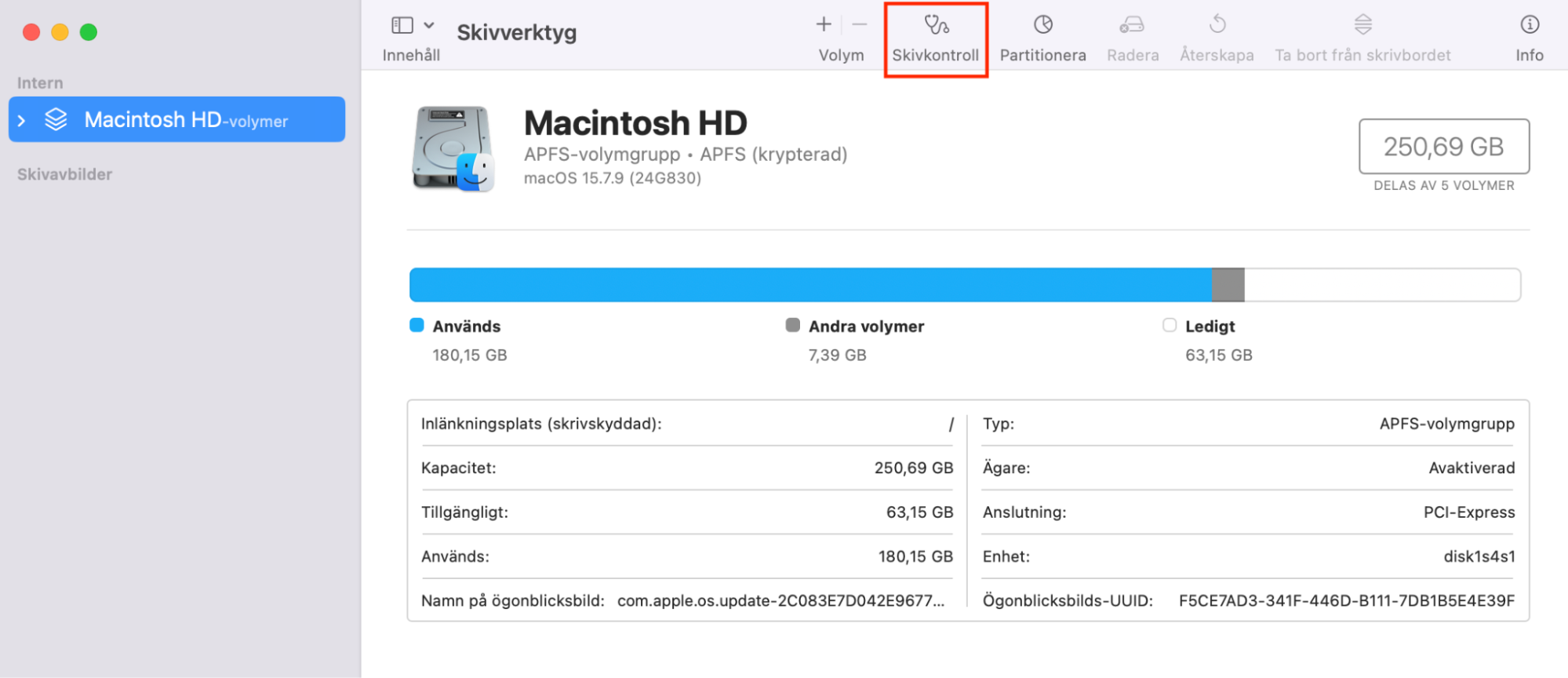Click the Skivavbilder sidebar heading
The image size is (1568, 678).
pyautogui.click(x=64, y=174)
